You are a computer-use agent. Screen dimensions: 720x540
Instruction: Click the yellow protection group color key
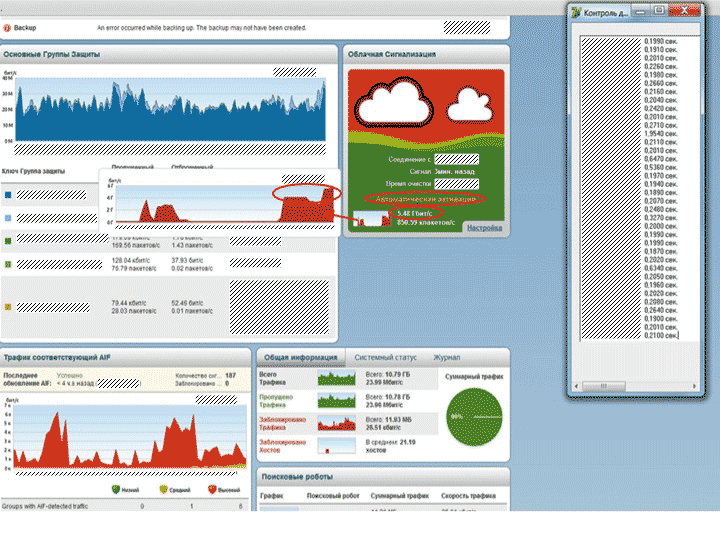(x=8, y=307)
